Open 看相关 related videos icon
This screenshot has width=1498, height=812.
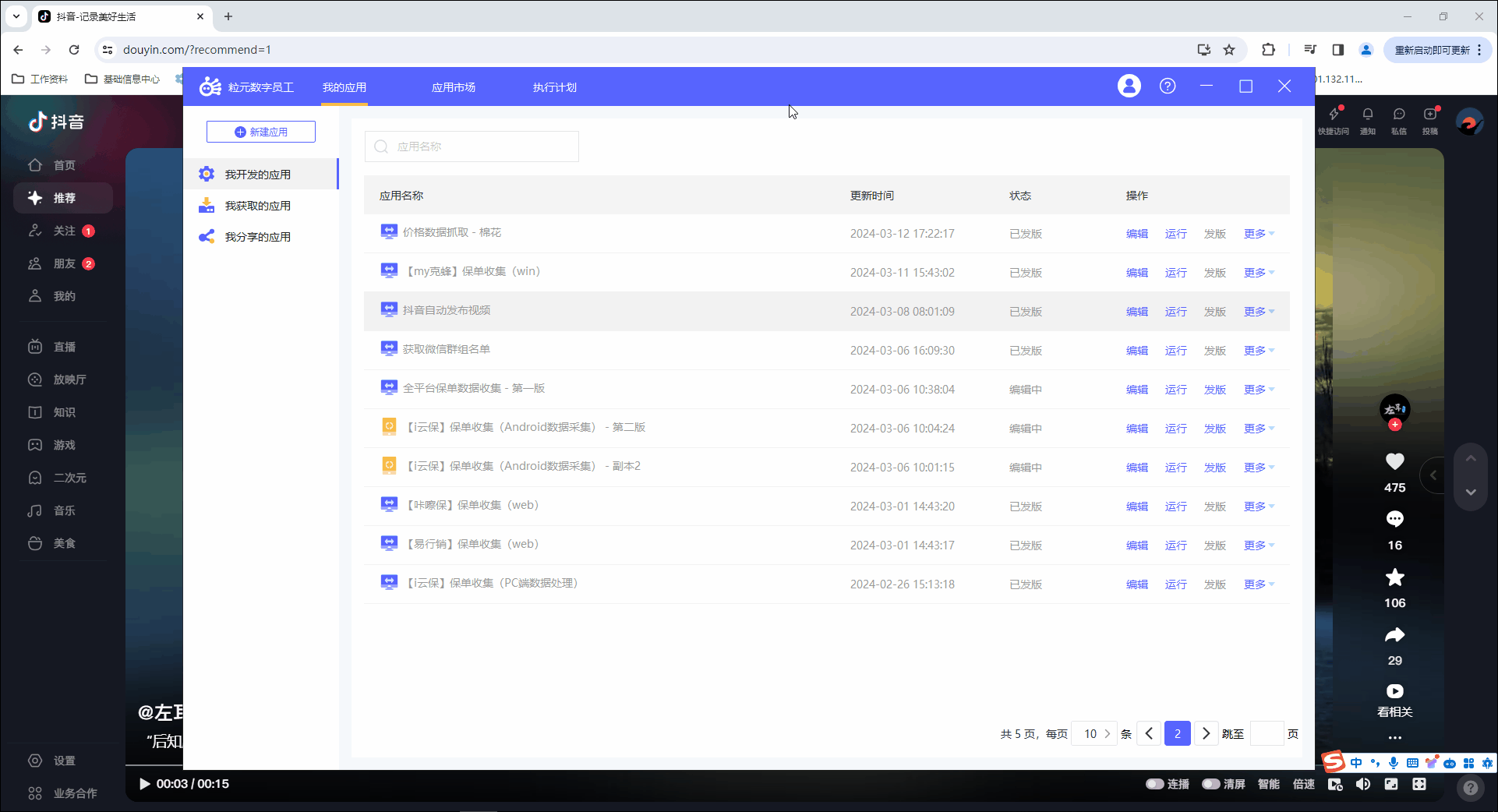[x=1394, y=691]
